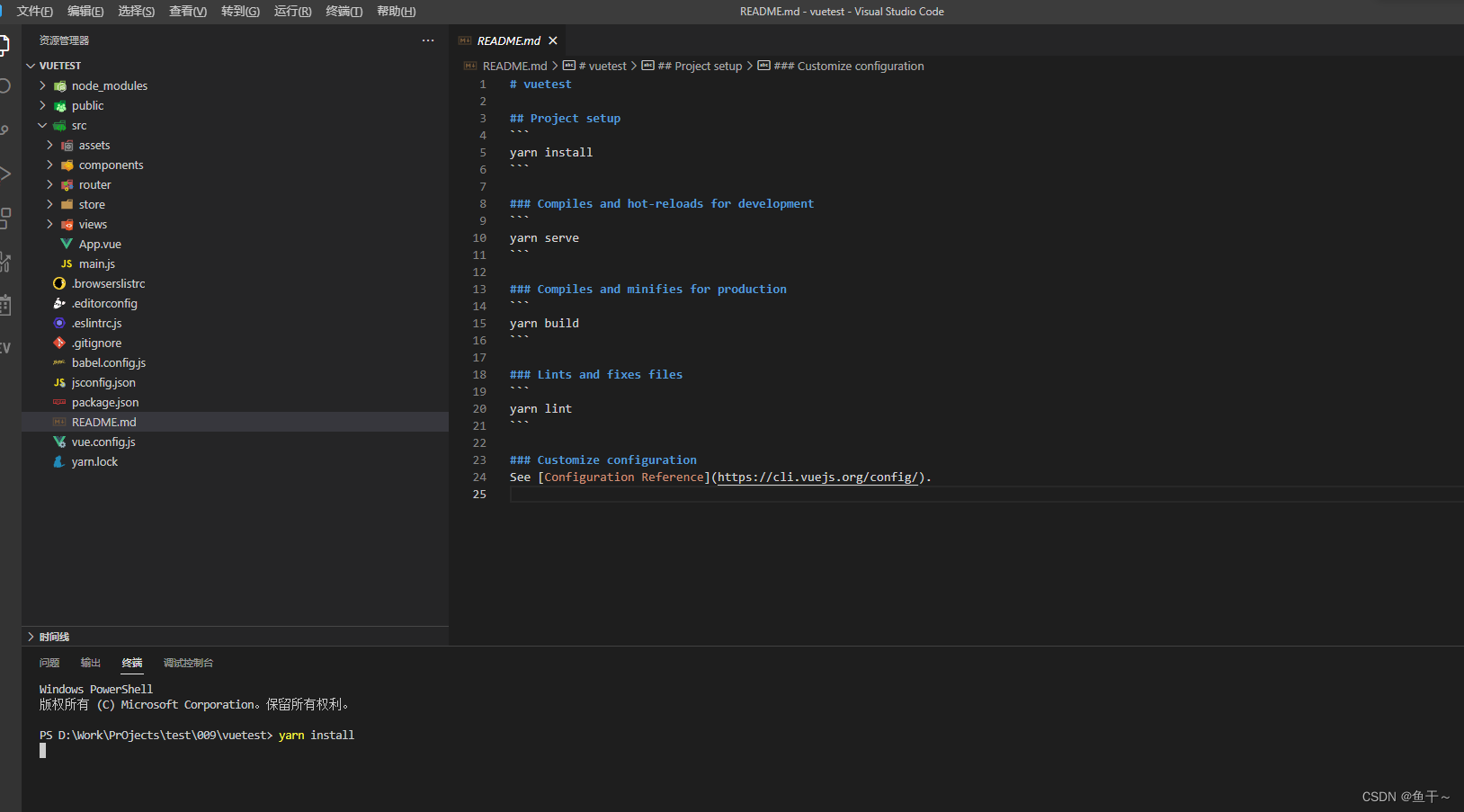Open the Explorer view in activity bar
The width and height of the screenshot is (1464, 812).
click(x=4, y=45)
